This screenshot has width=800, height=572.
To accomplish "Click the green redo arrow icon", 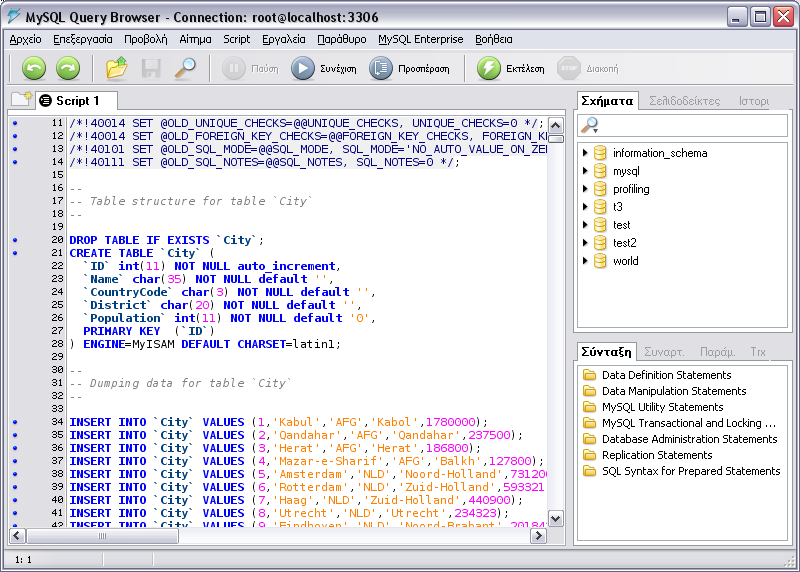I will [x=68, y=68].
